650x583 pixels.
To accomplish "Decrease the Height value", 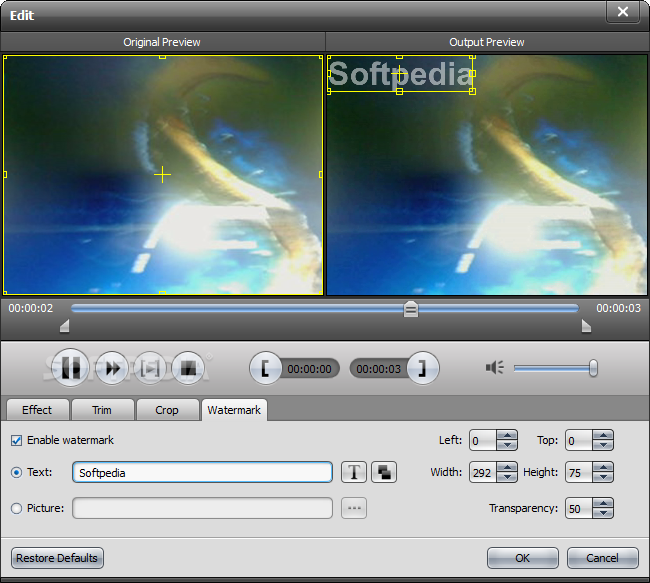I will (x=603, y=477).
